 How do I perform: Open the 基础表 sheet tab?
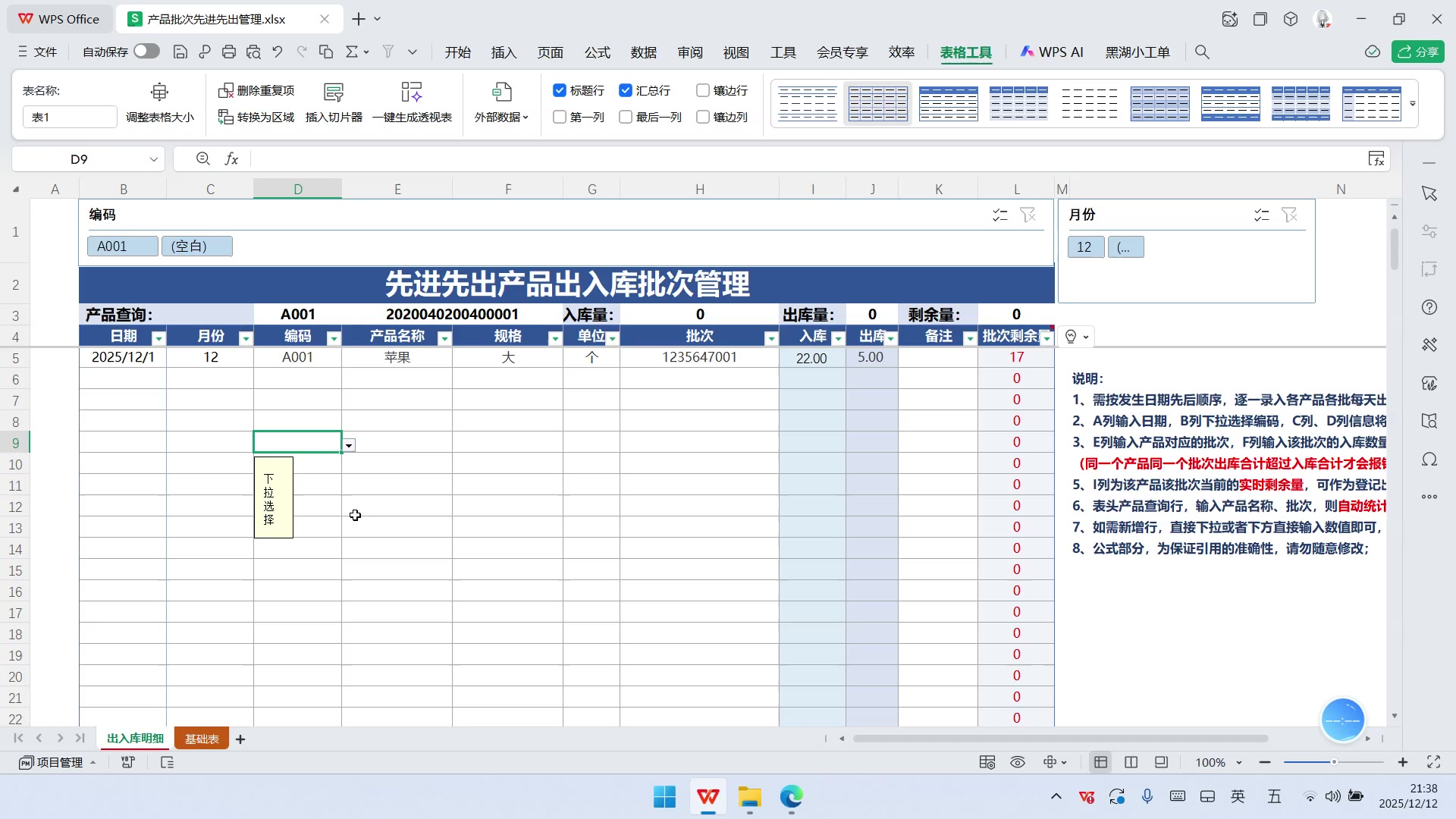(x=200, y=738)
